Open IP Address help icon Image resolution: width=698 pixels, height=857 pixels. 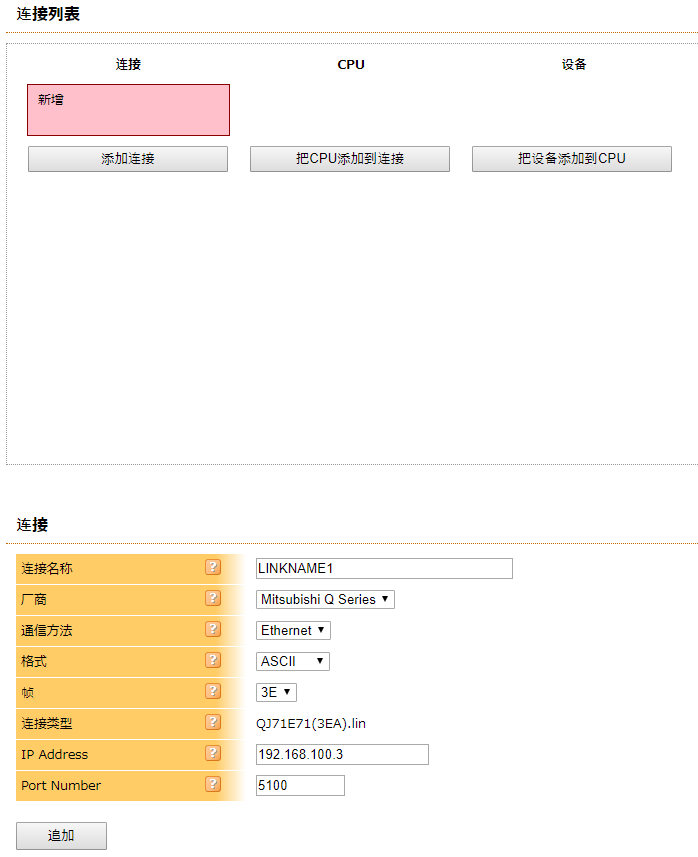pyautogui.click(x=213, y=754)
